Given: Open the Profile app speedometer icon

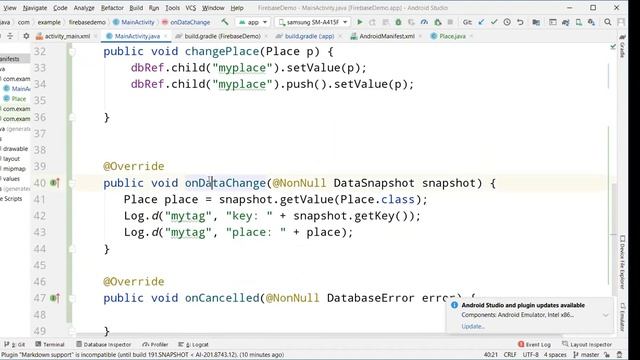Looking at the screenshot, I should [424, 22].
